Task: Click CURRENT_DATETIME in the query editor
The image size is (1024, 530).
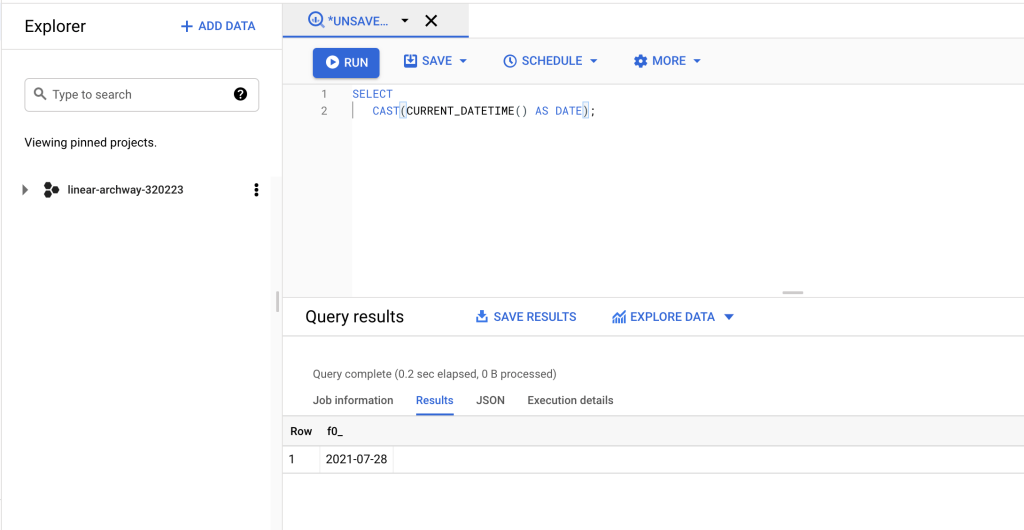Action: pos(460,111)
